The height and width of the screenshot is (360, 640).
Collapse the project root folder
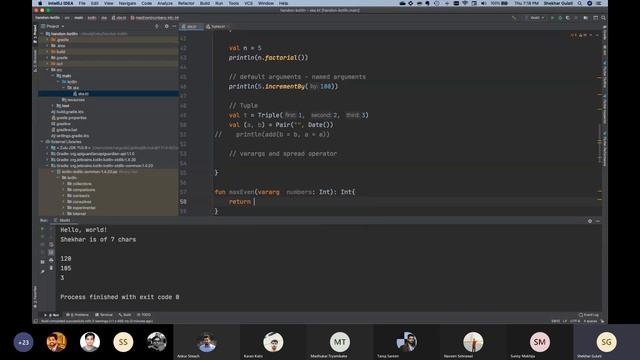[42, 34]
